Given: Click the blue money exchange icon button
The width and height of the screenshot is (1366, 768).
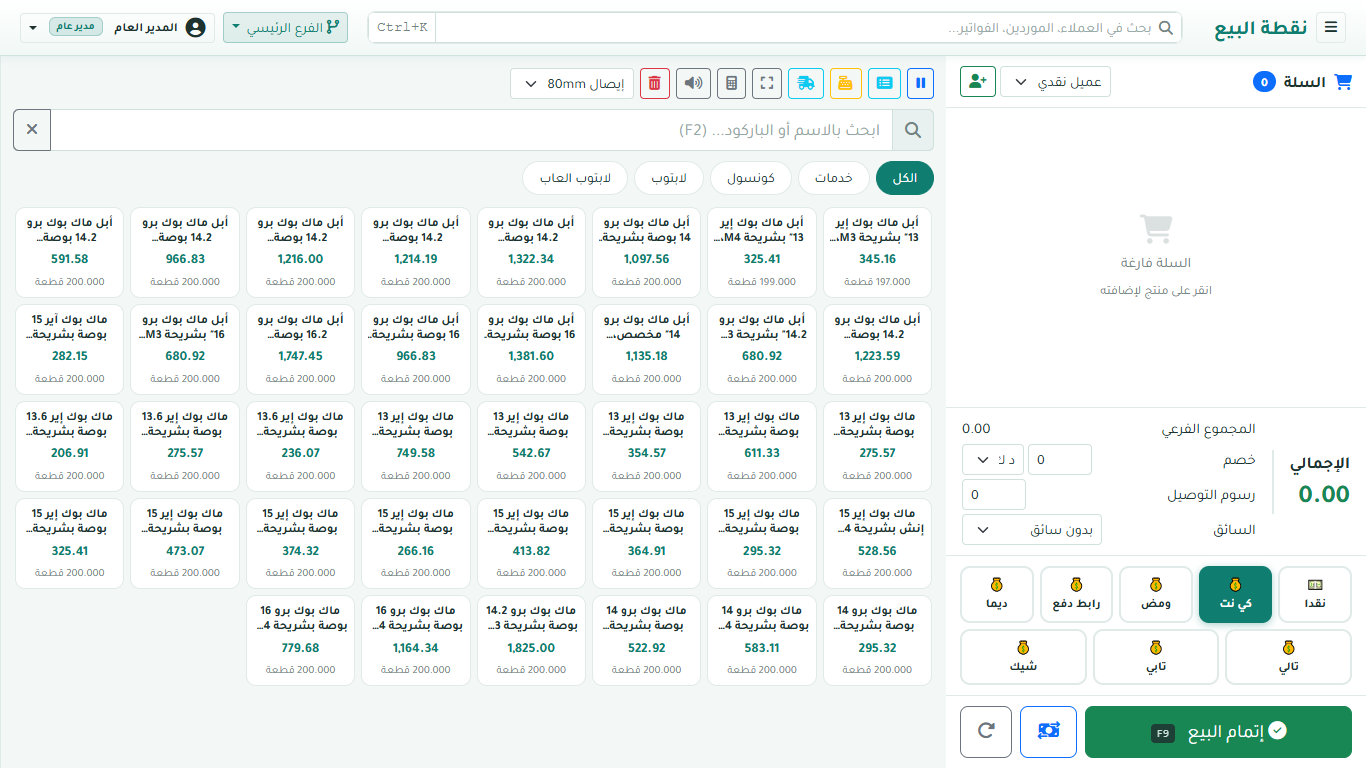Looking at the screenshot, I should point(1048,731).
